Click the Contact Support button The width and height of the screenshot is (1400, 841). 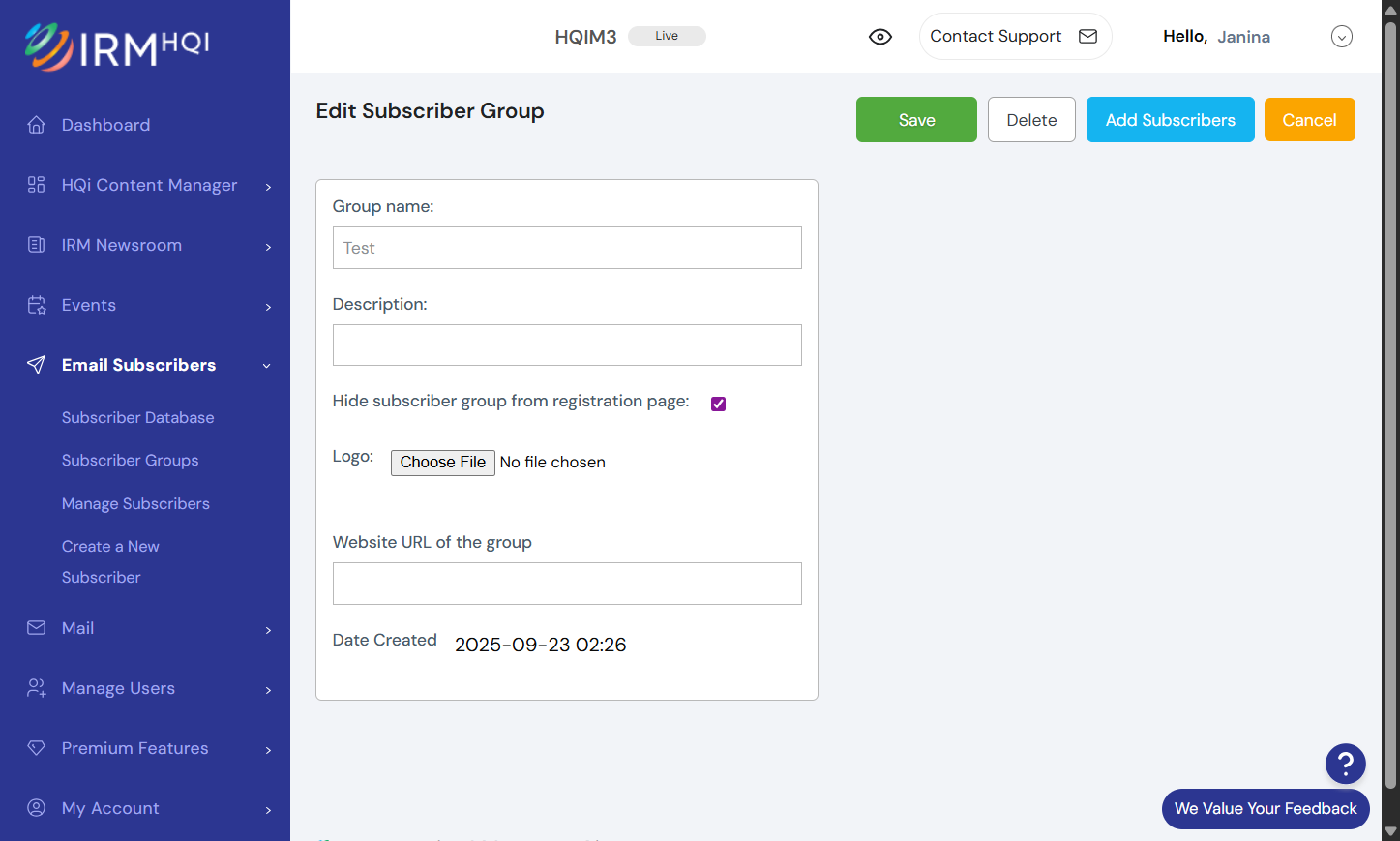1015,37
